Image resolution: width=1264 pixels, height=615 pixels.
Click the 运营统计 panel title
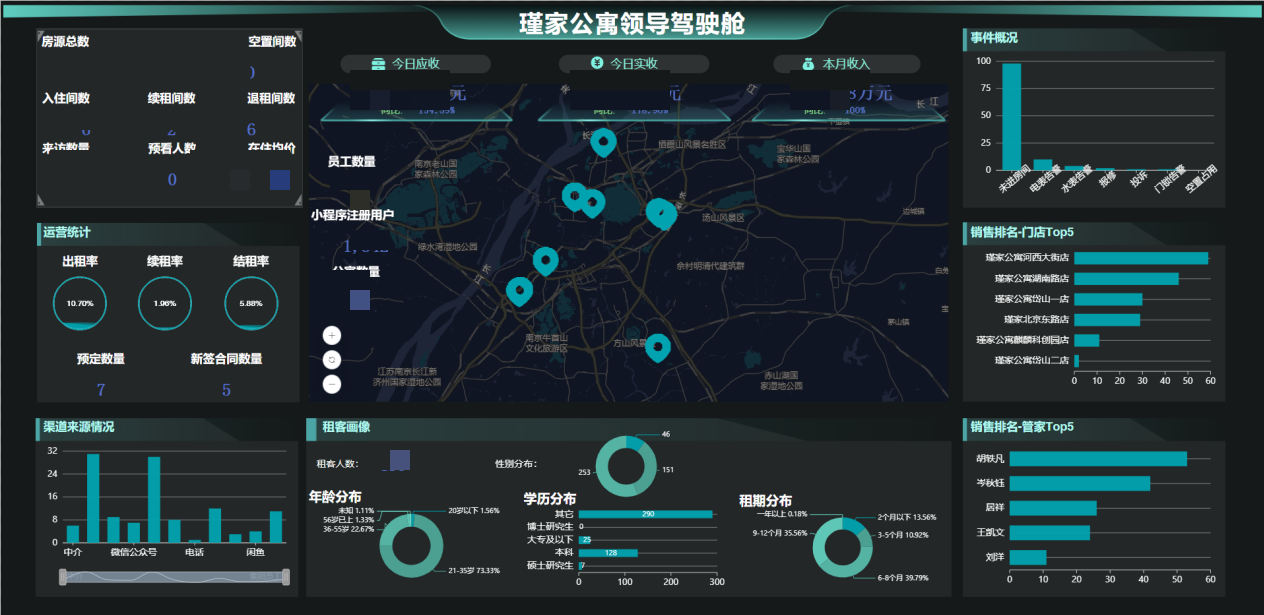point(66,233)
